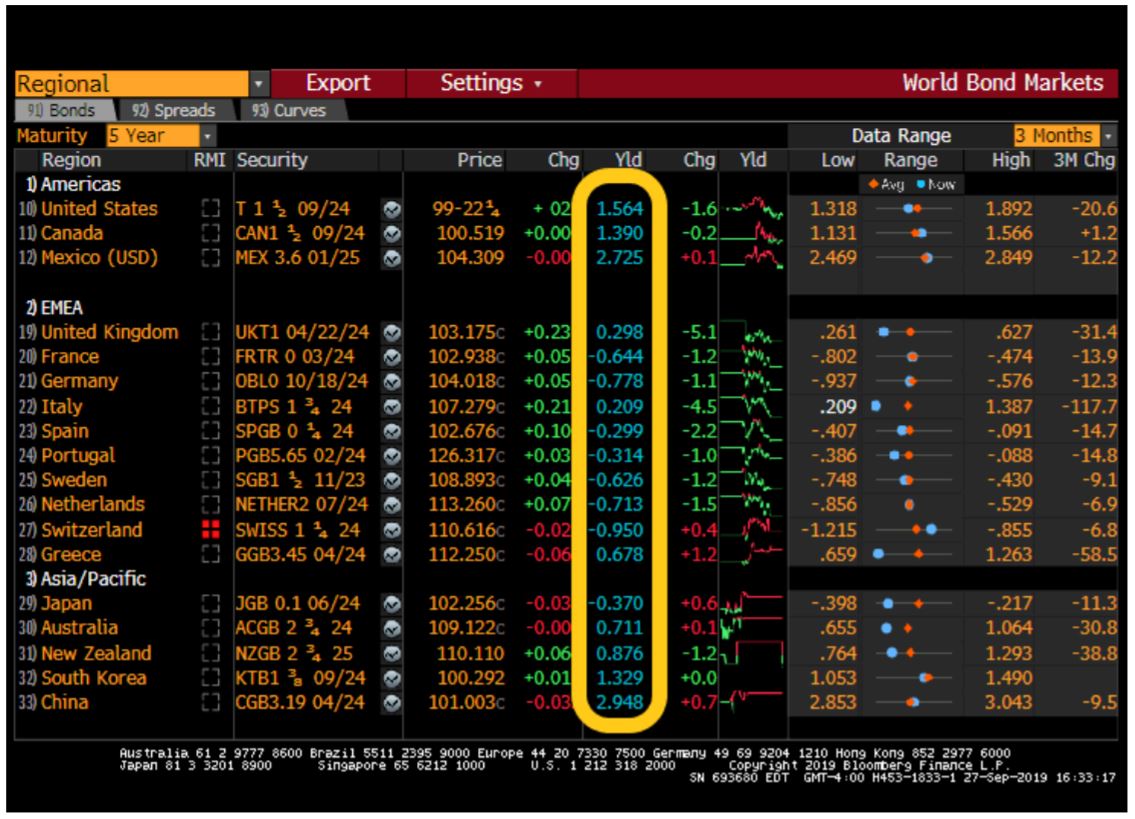Click the chart icon in the Netherlands row
Image resolution: width=1135 pixels, height=819 pixels.
coord(392,505)
